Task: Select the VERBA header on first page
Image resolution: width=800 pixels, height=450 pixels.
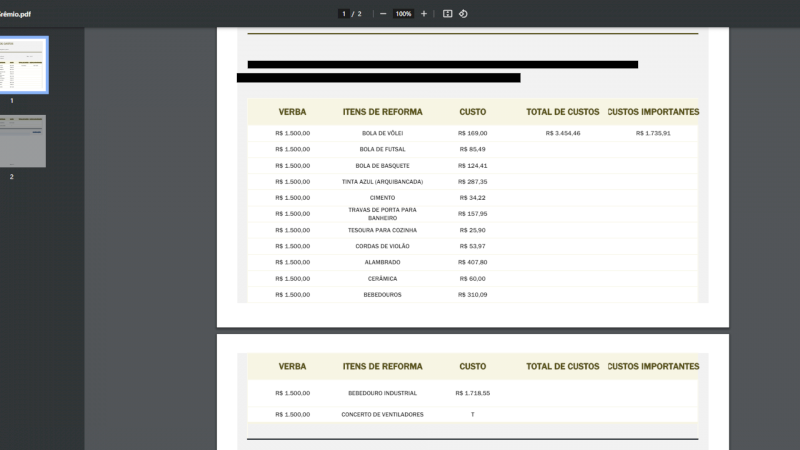Action: [x=292, y=112]
